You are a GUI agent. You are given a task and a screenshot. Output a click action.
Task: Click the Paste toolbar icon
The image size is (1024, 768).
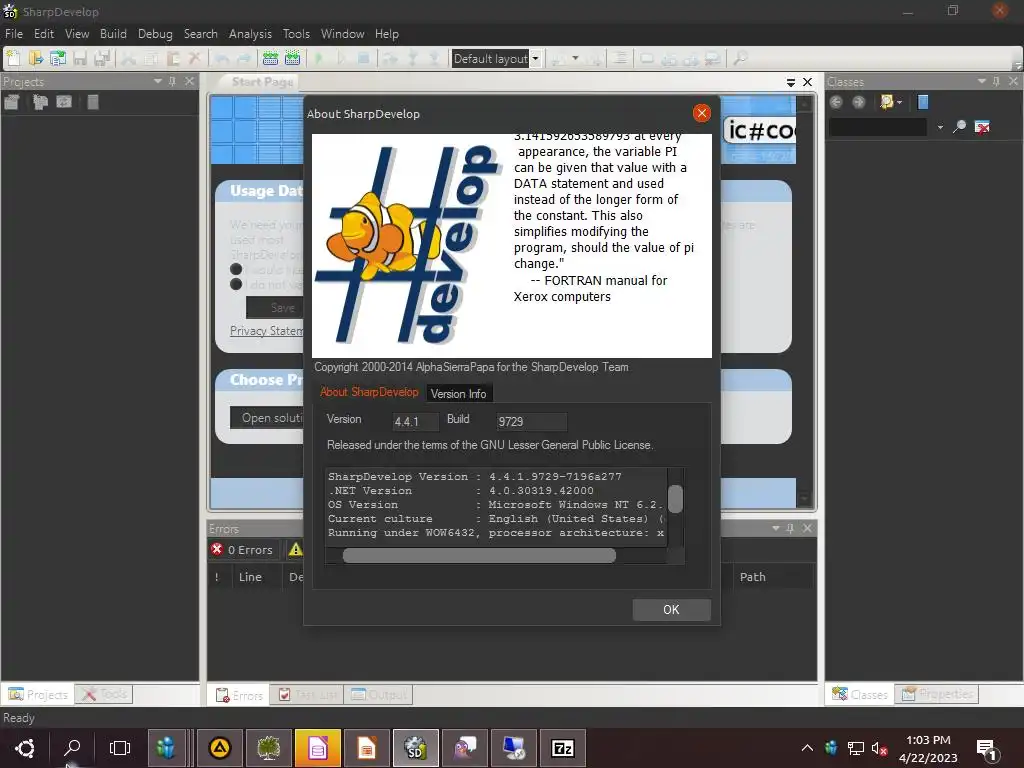click(172, 59)
